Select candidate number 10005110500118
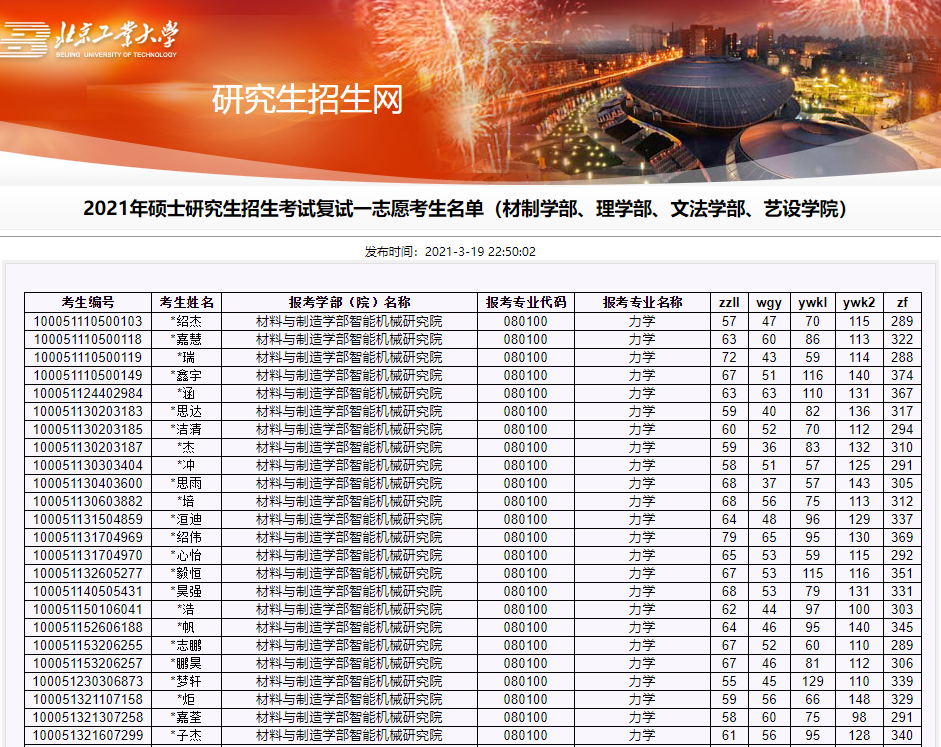941x747 pixels. 88,340
